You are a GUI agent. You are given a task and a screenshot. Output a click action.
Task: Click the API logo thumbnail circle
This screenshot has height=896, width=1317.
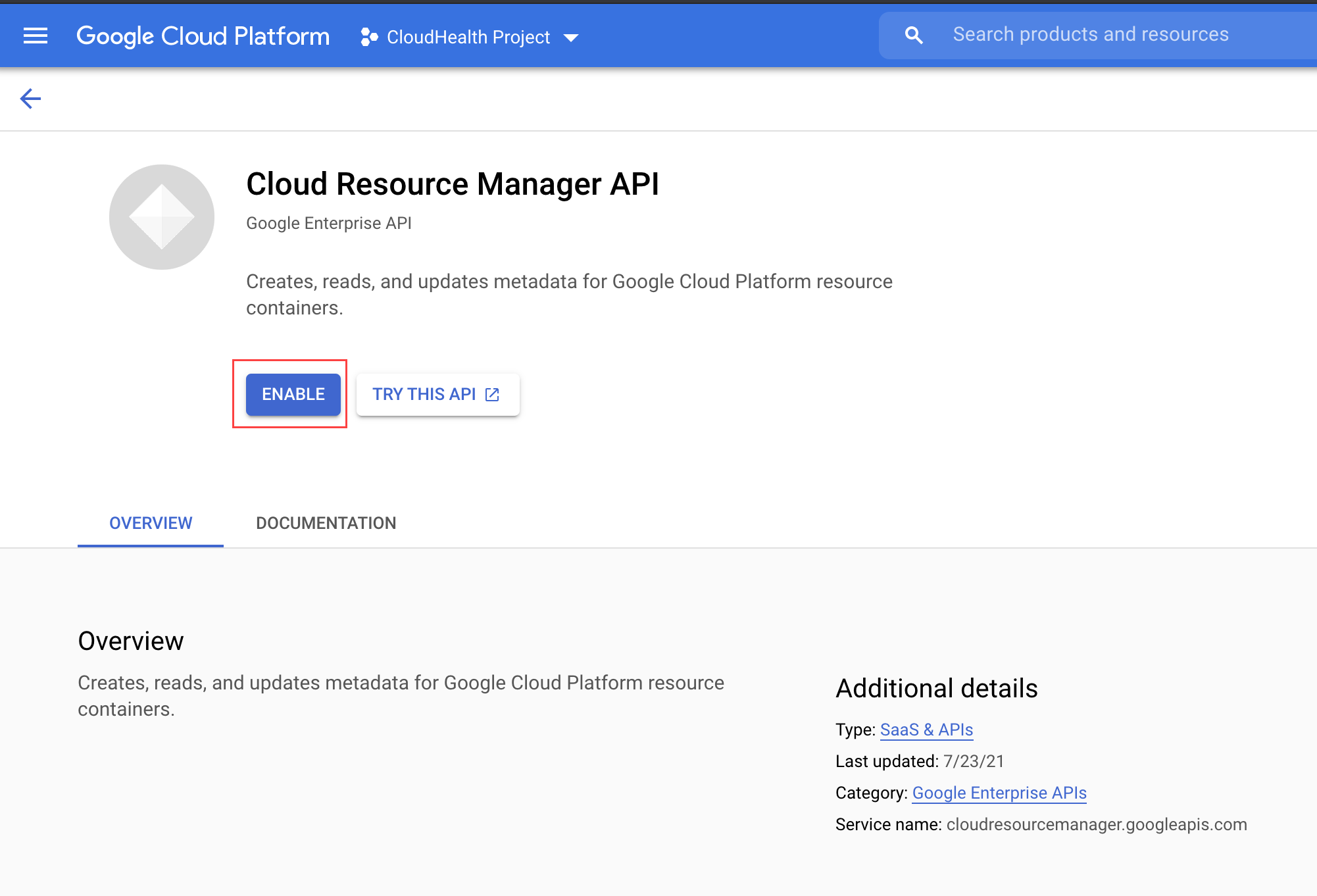pyautogui.click(x=161, y=216)
